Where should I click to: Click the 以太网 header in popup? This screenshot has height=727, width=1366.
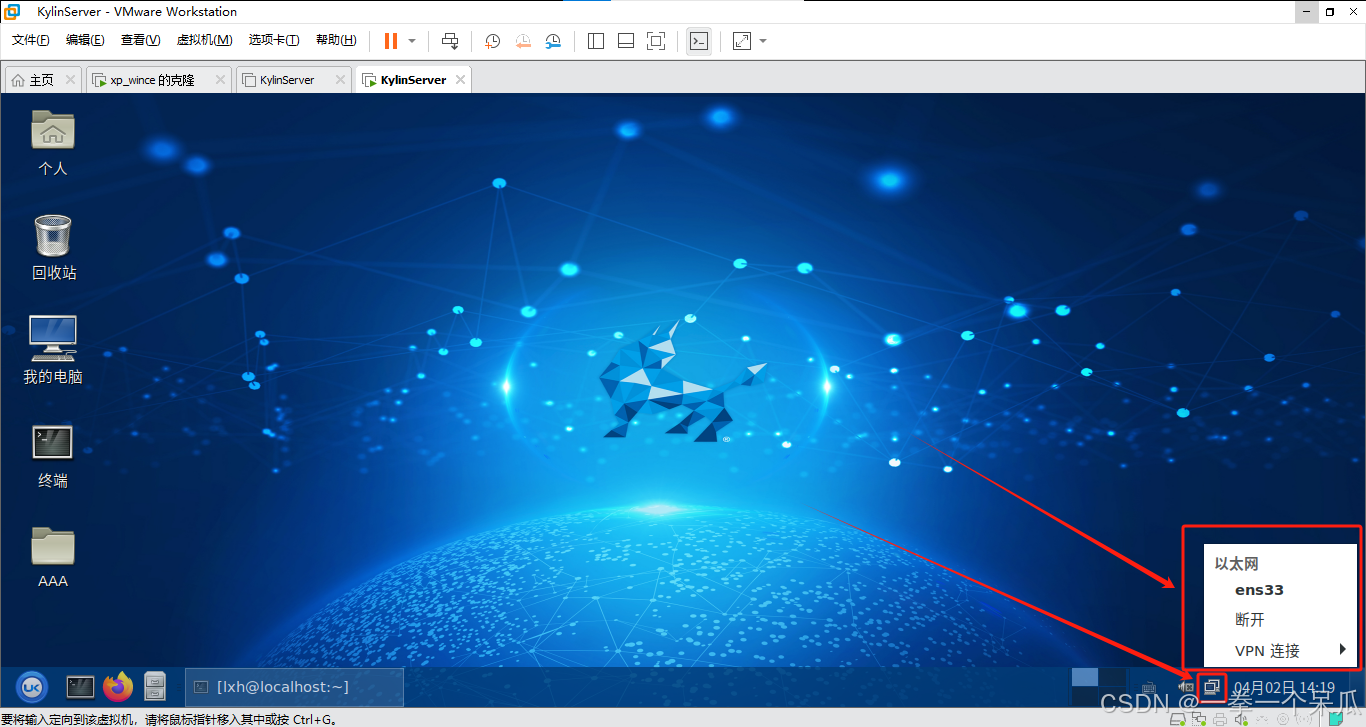1237,563
